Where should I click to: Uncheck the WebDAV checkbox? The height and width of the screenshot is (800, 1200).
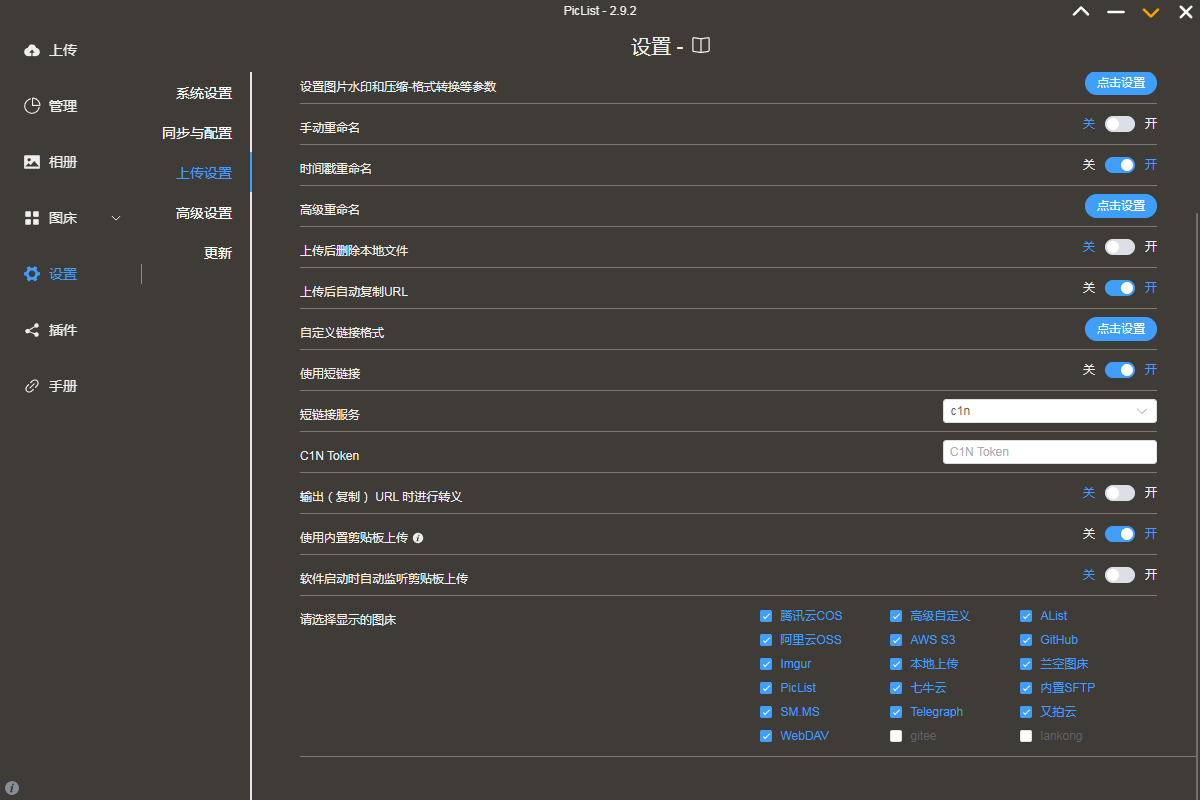(766, 736)
